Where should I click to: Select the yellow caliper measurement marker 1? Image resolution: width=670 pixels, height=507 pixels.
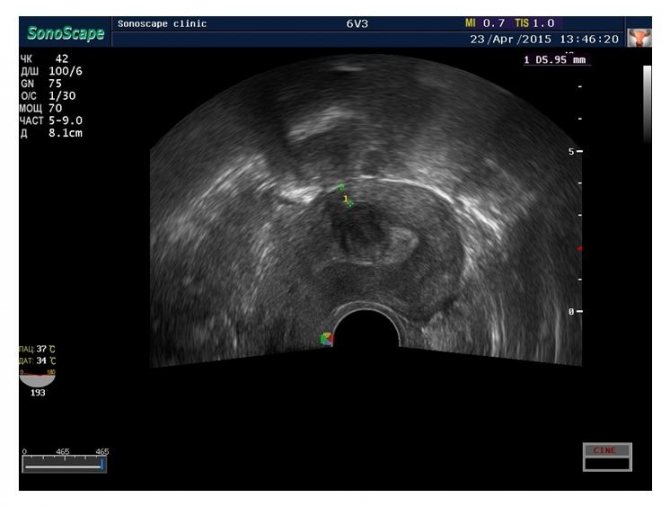pos(346,200)
